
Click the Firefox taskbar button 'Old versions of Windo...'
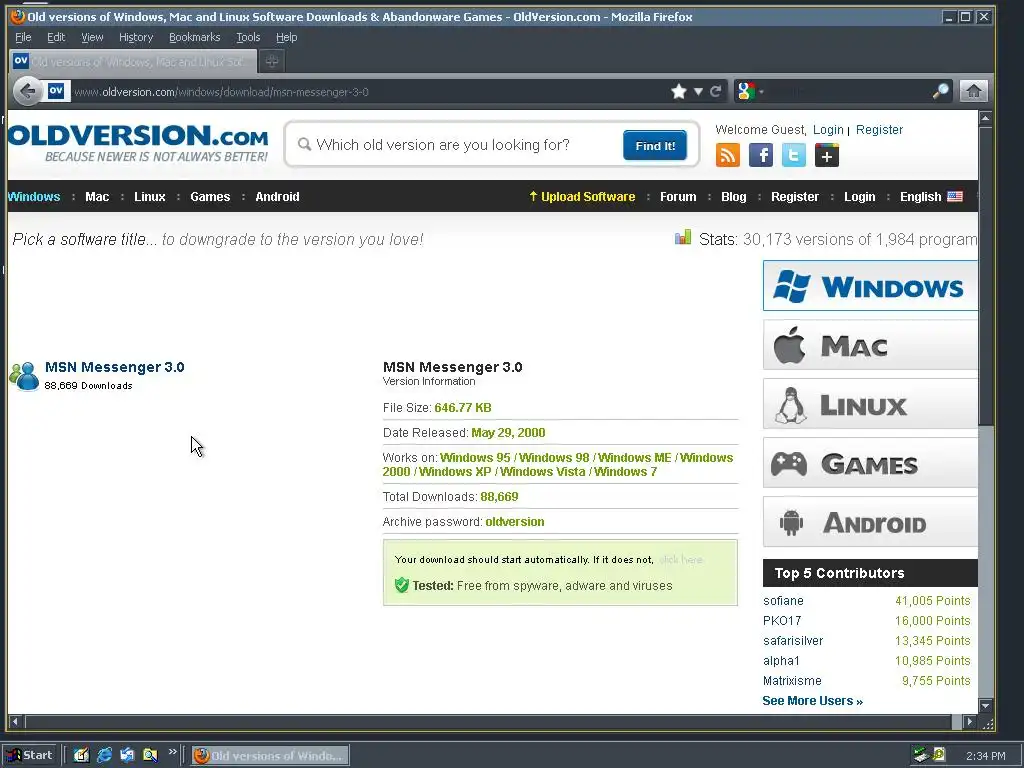270,756
